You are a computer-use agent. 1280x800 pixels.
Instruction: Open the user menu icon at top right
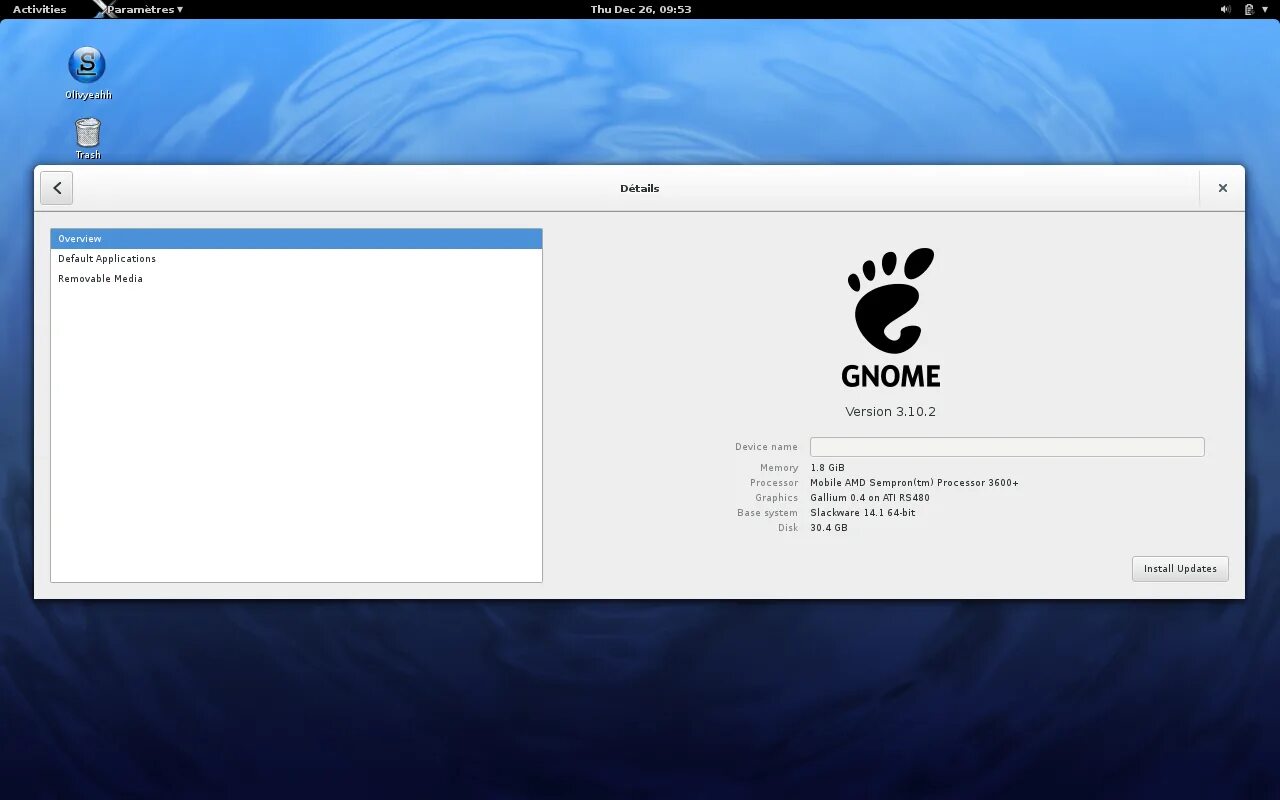(1267, 9)
